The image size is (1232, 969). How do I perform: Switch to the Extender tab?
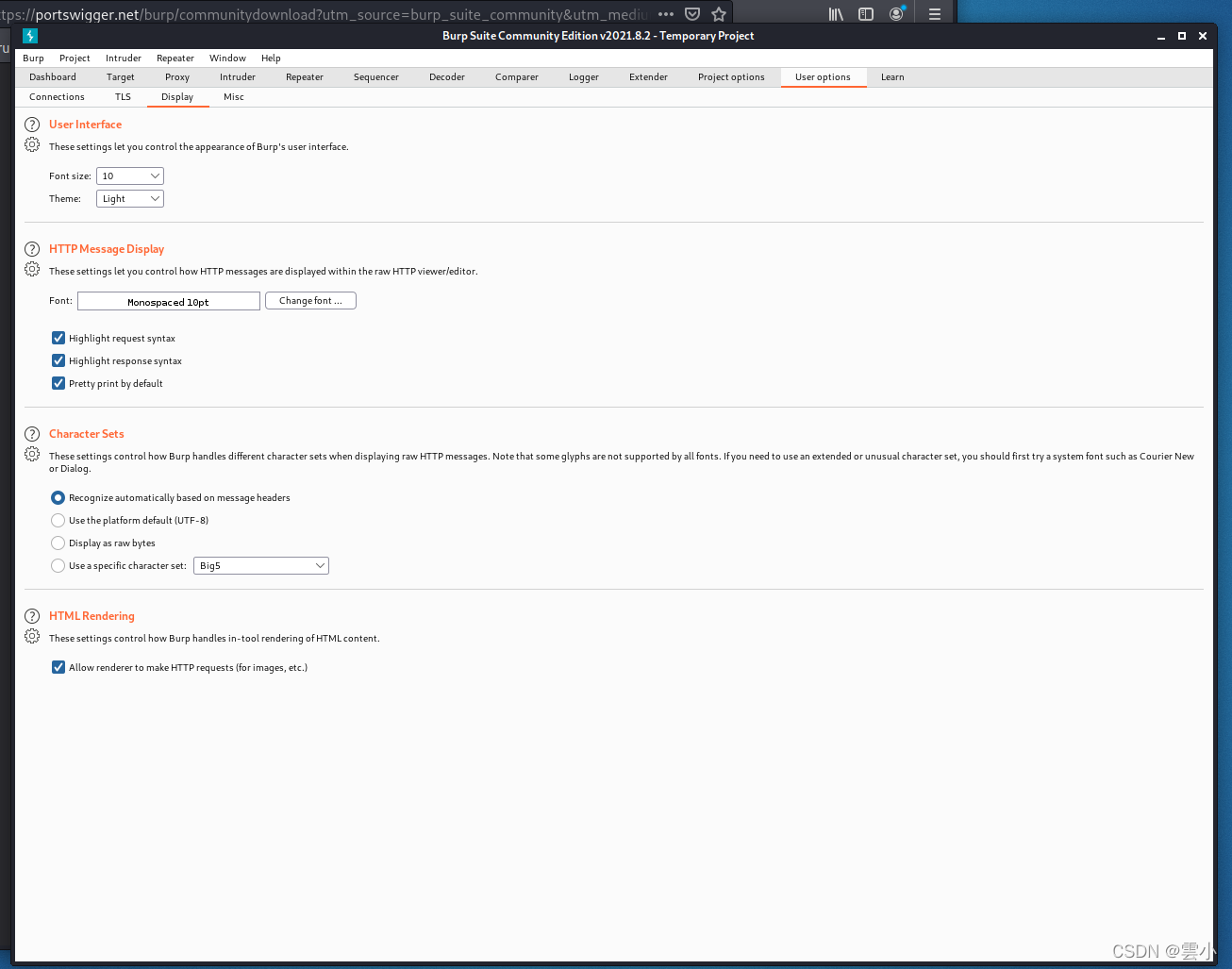[x=649, y=77]
